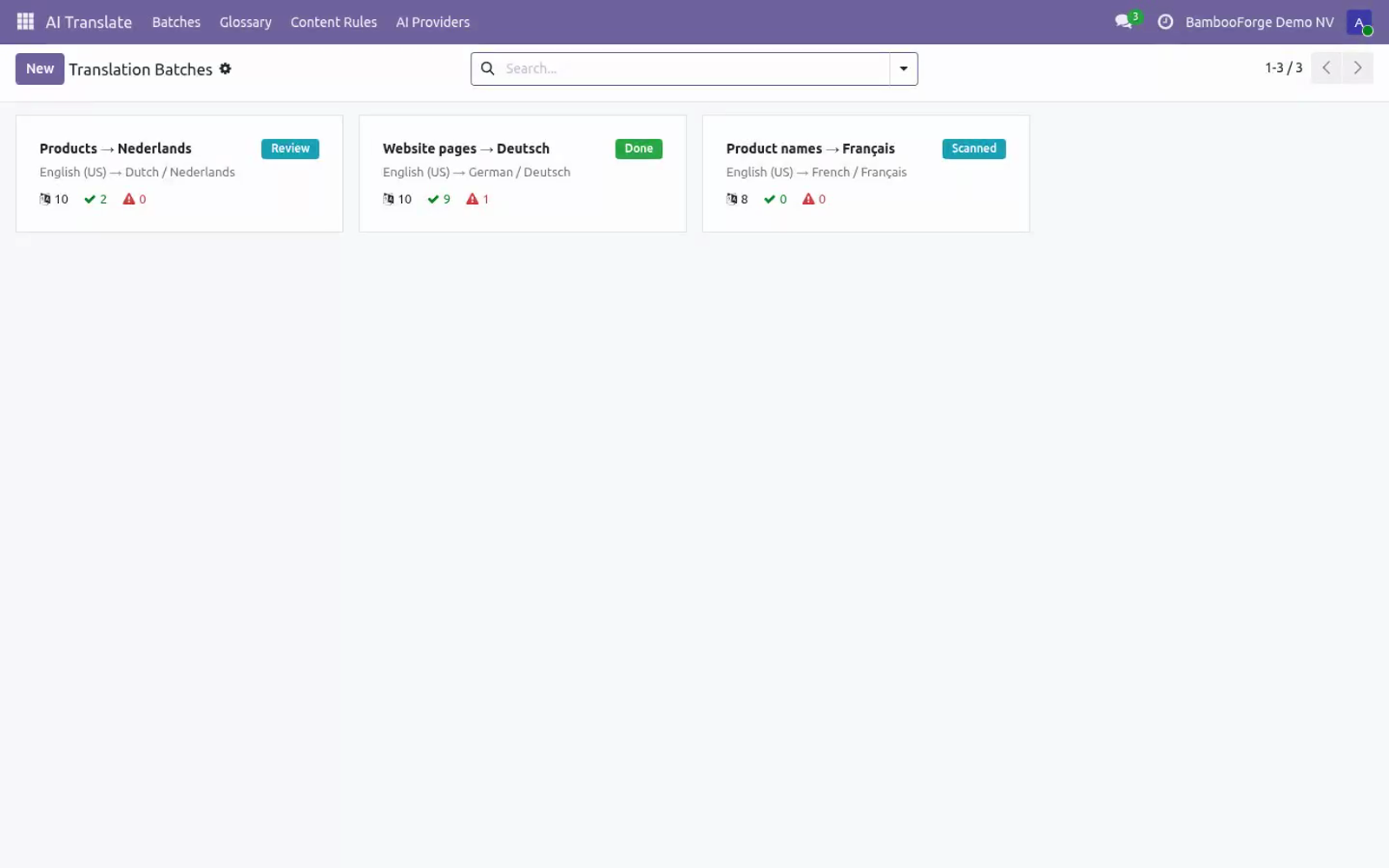This screenshot has height=868, width=1389.
Task: Open the apps grid menu icon
Action: (x=25, y=22)
